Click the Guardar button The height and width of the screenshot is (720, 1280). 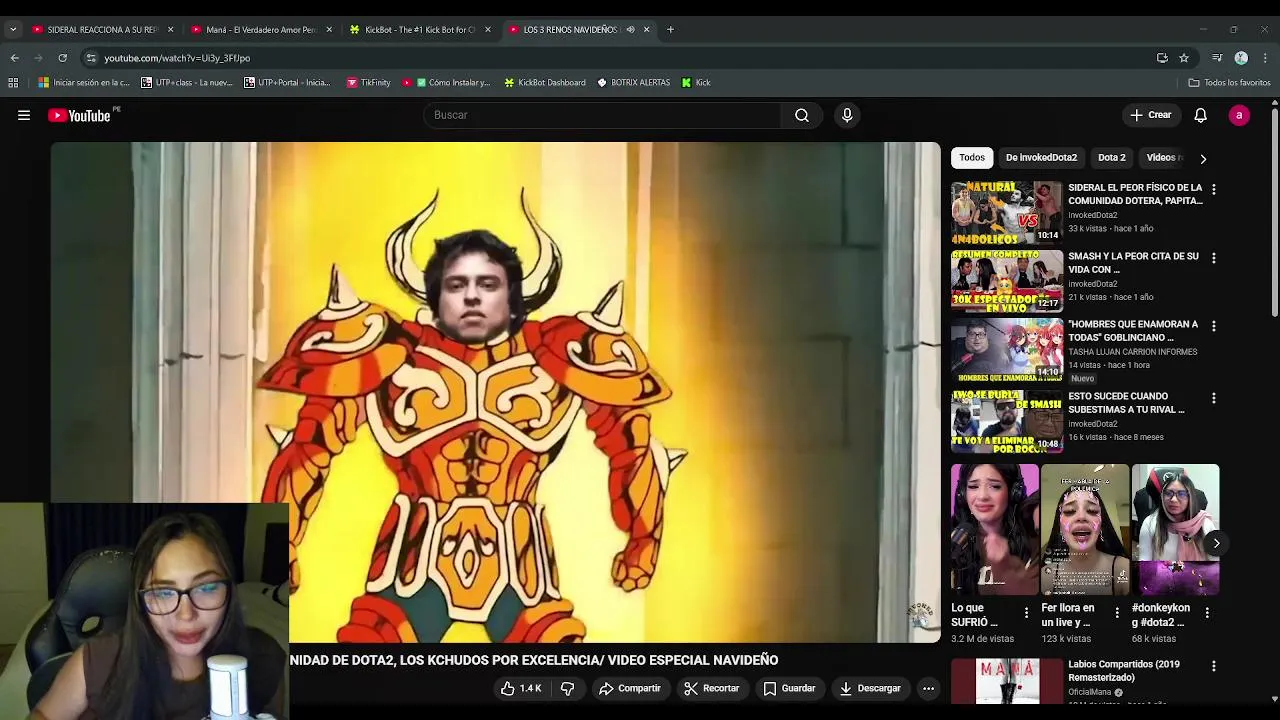point(789,688)
